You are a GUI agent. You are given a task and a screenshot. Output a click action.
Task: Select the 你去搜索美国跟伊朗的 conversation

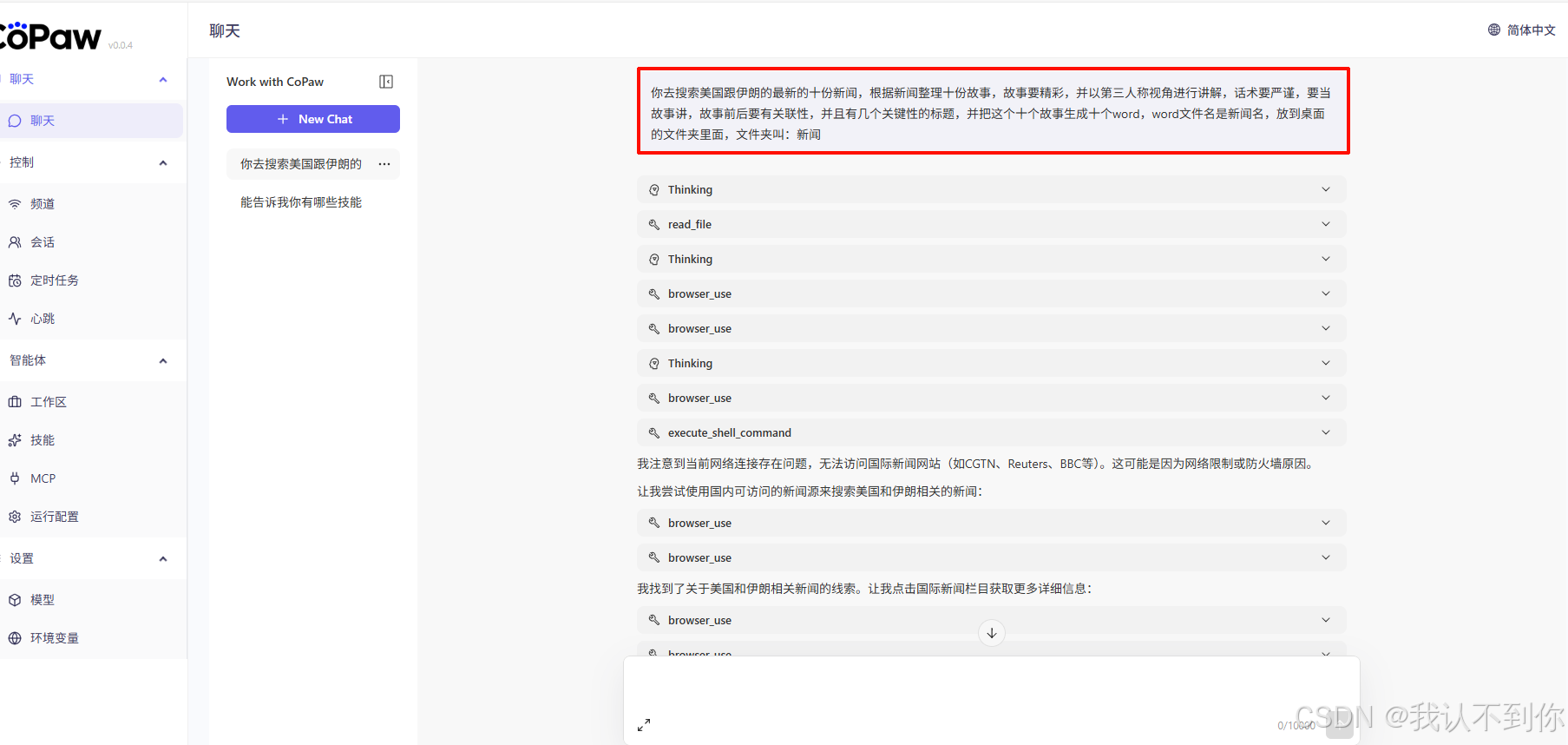click(301, 164)
